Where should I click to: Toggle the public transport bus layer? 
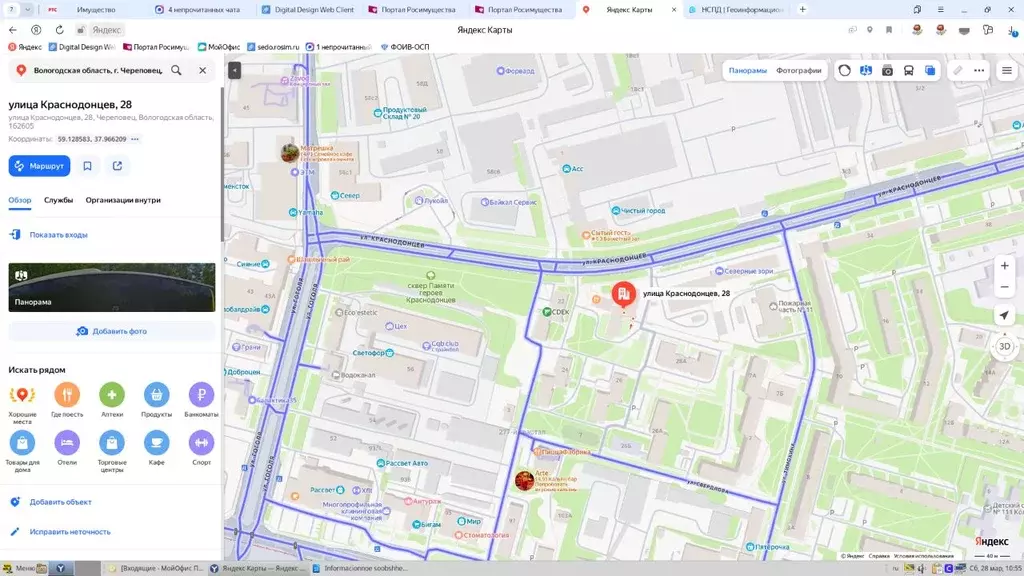(x=908, y=71)
